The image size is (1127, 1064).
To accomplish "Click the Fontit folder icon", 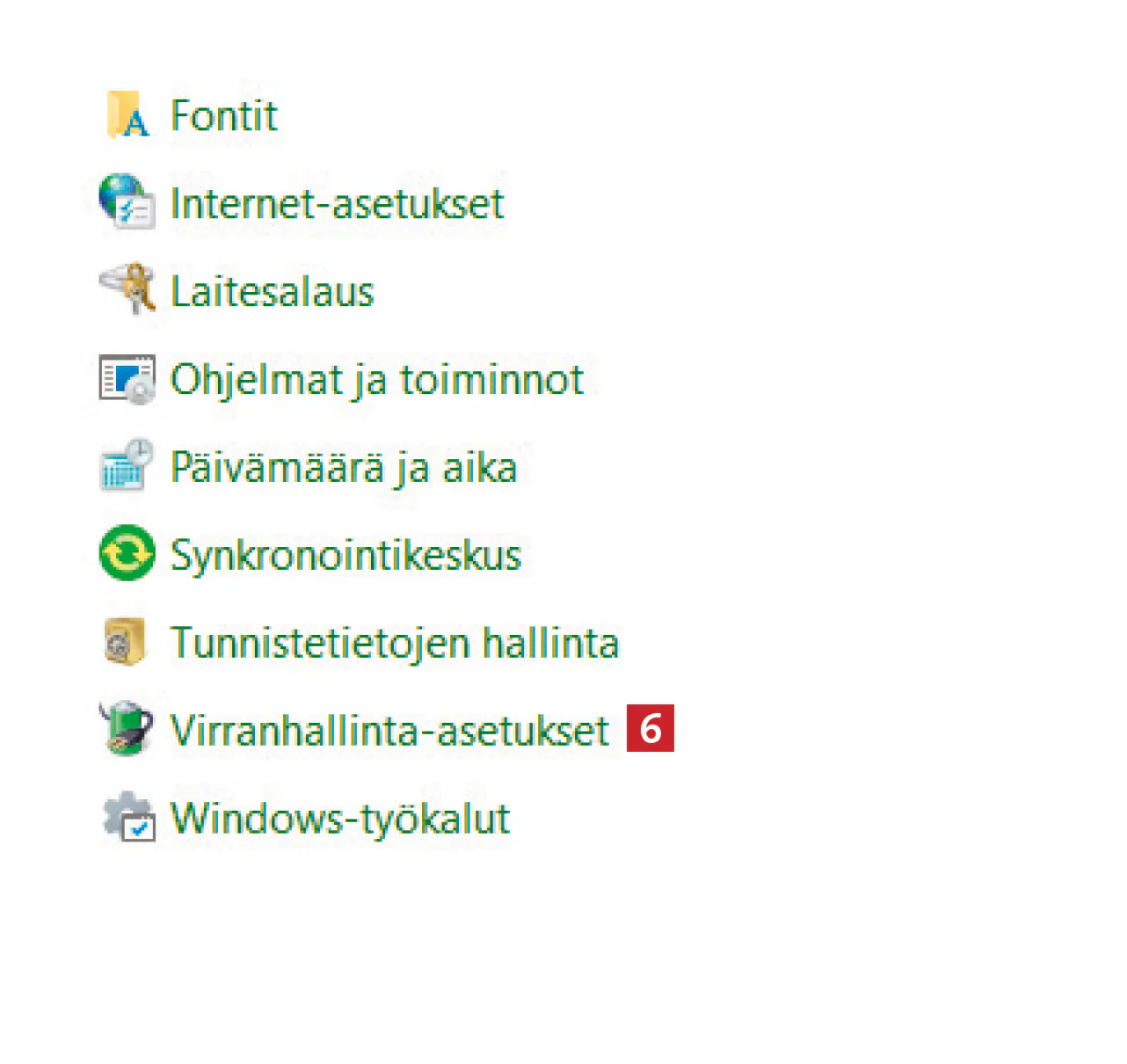I will [126, 114].
